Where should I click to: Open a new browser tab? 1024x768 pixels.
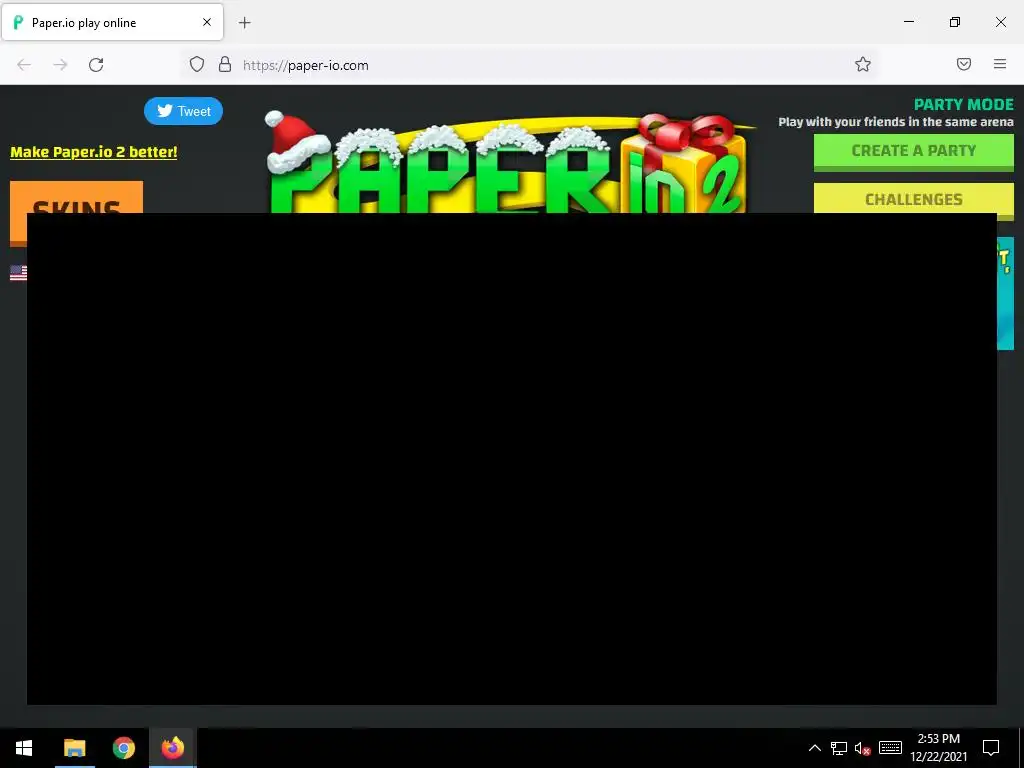[x=244, y=22]
